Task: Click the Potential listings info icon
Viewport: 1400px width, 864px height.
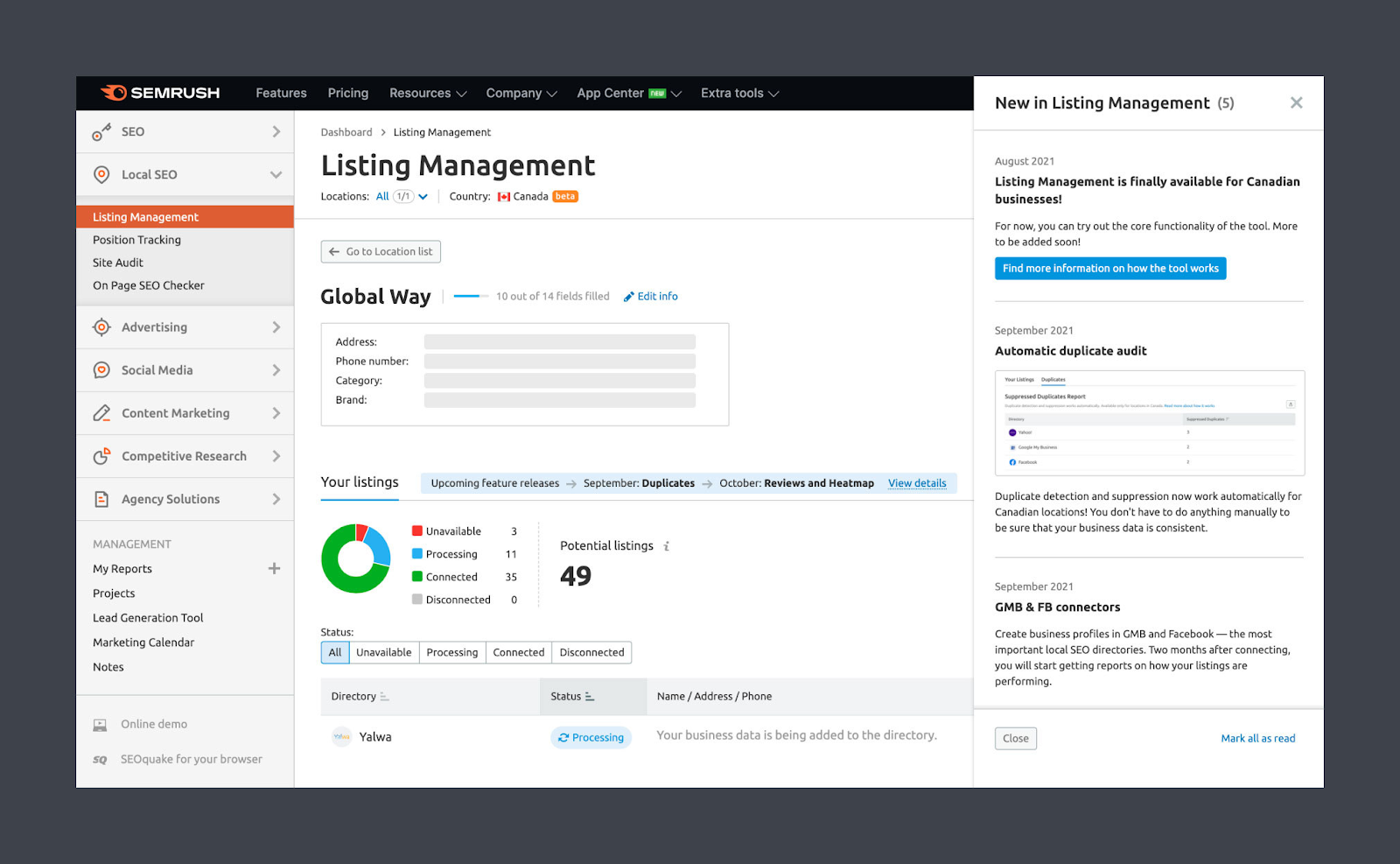Action: (x=667, y=546)
